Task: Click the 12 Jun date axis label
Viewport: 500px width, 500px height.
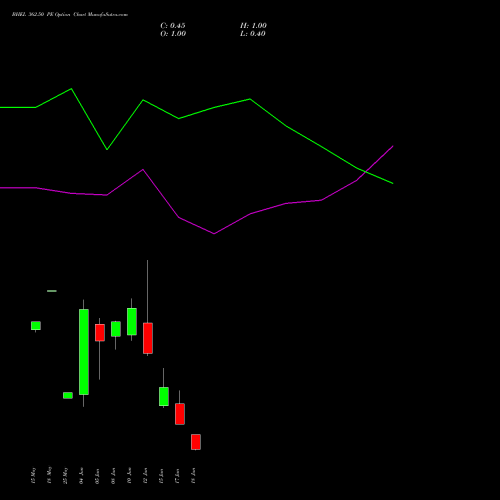Action: click(x=145, y=476)
